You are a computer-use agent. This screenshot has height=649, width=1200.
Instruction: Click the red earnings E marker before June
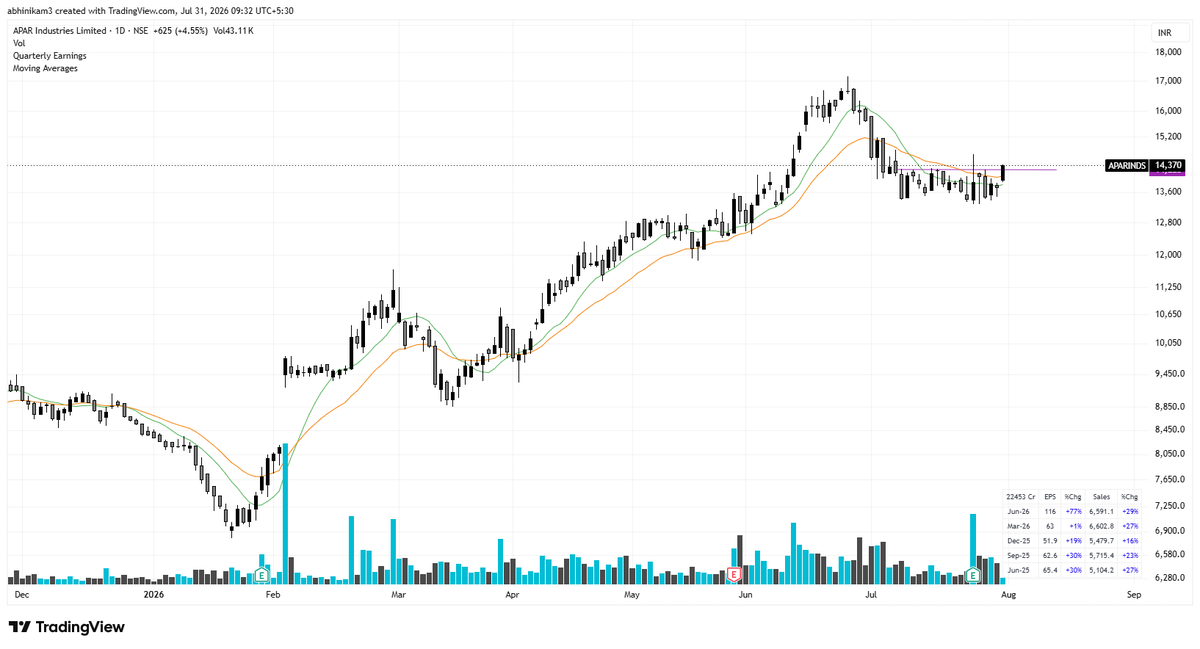point(733,575)
